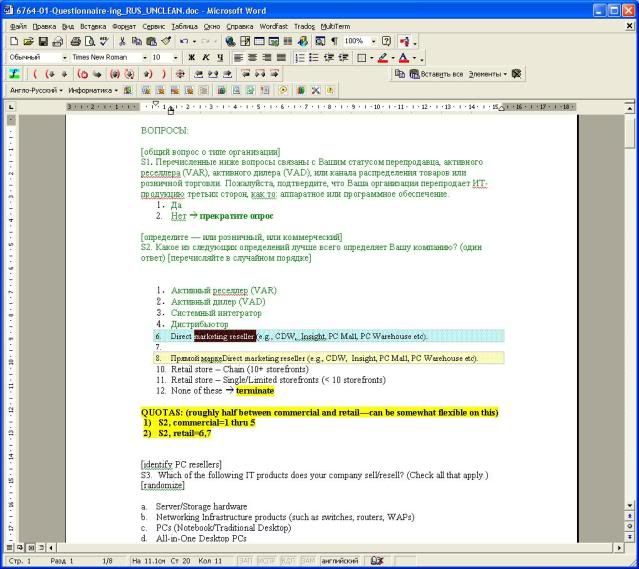Paste from clipboard on the standard toolbar
This screenshot has height=569, width=639.
click(x=151, y=41)
